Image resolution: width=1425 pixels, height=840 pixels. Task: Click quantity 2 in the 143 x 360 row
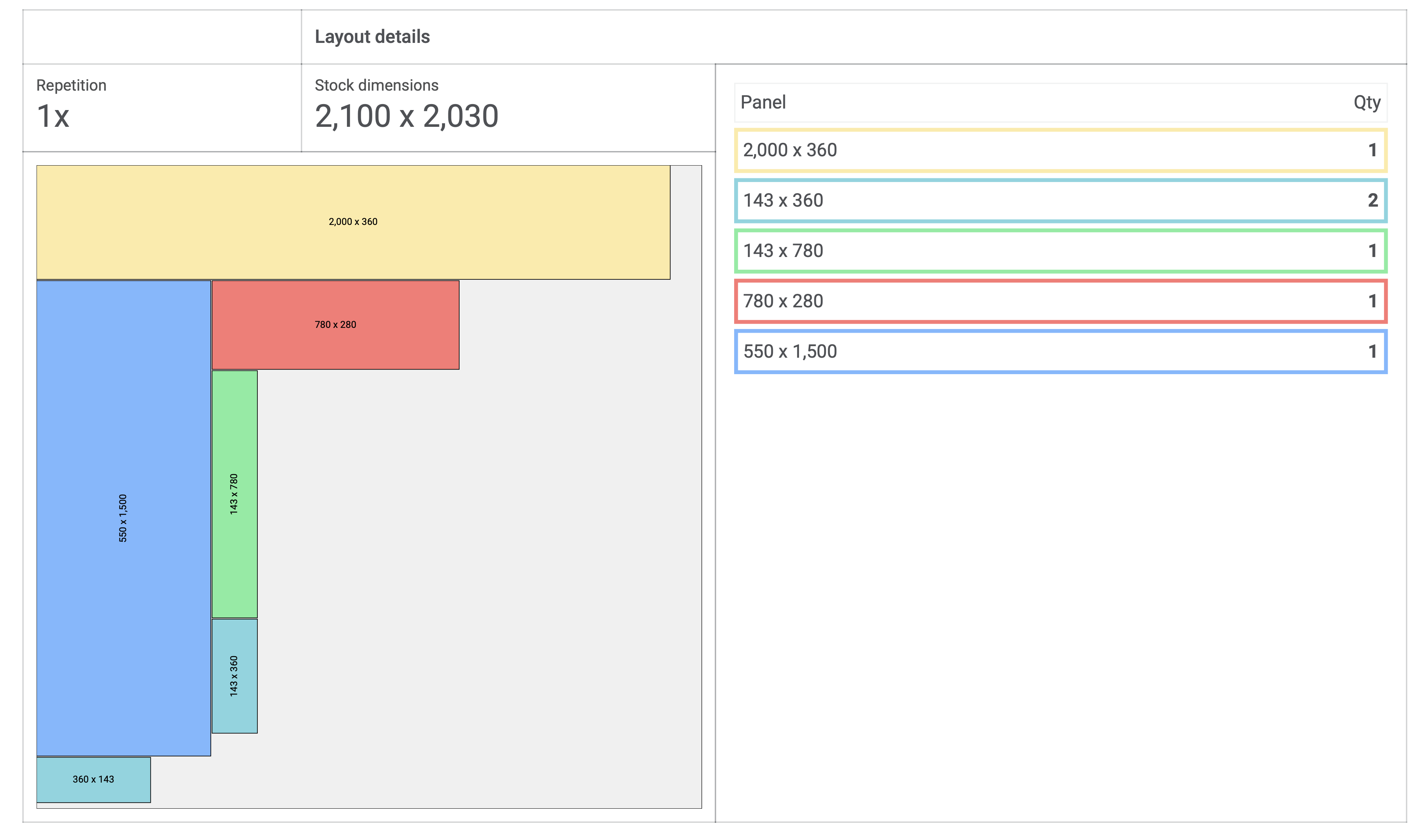[1372, 200]
